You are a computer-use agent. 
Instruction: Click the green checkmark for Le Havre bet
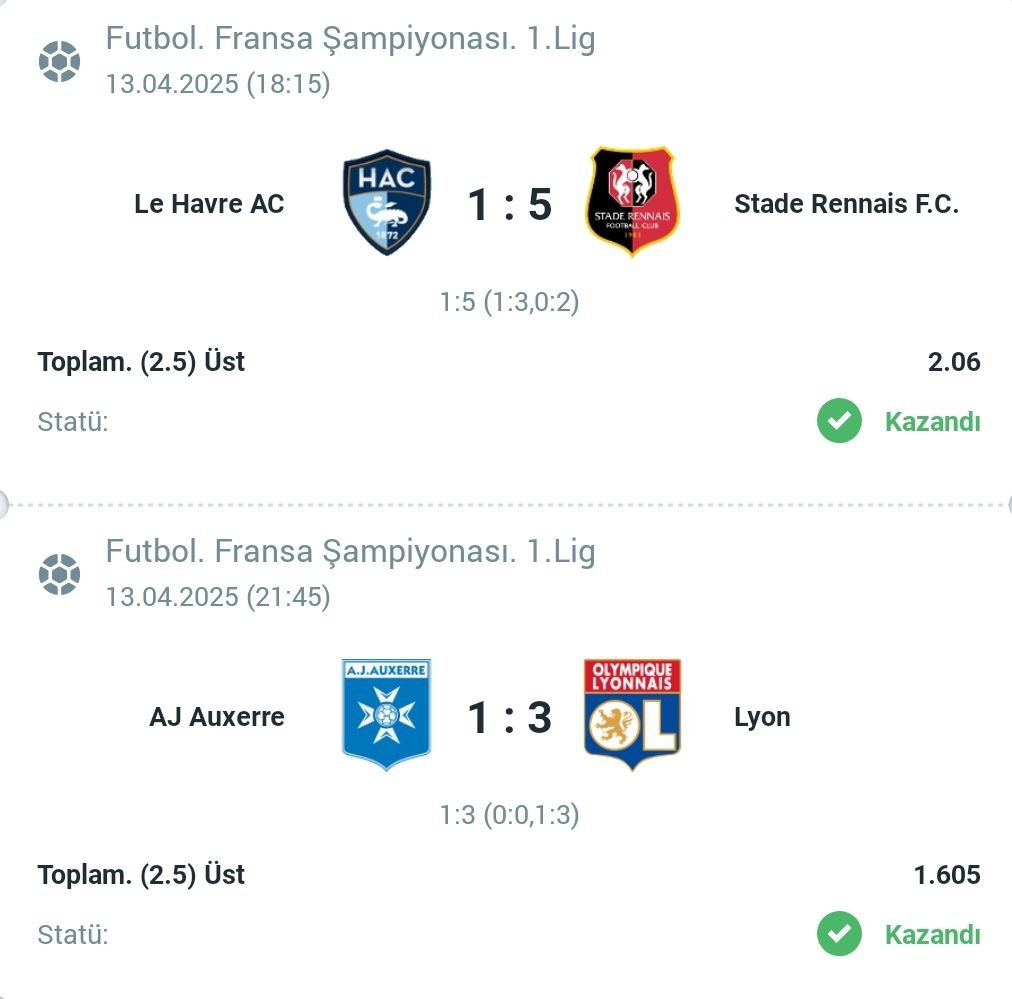839,421
